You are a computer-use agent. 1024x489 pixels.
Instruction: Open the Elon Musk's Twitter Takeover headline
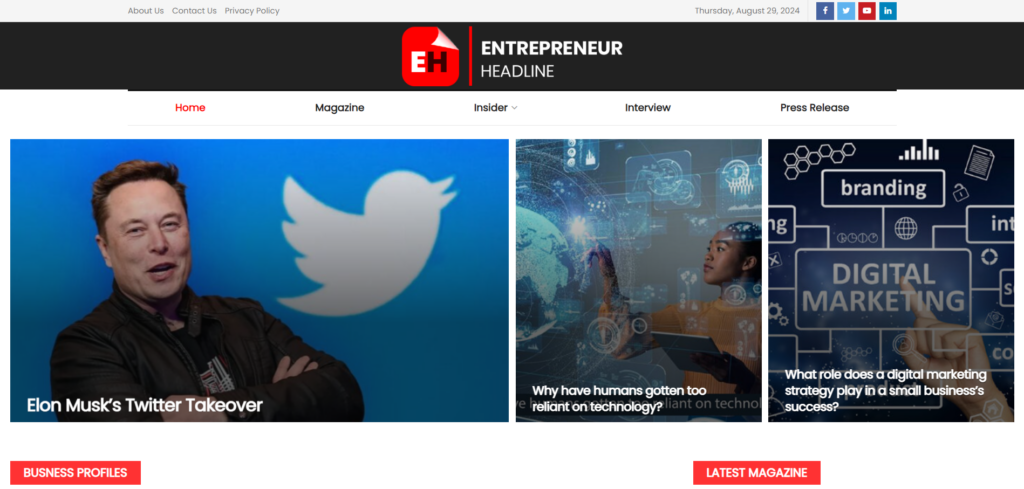pyautogui.click(x=144, y=405)
